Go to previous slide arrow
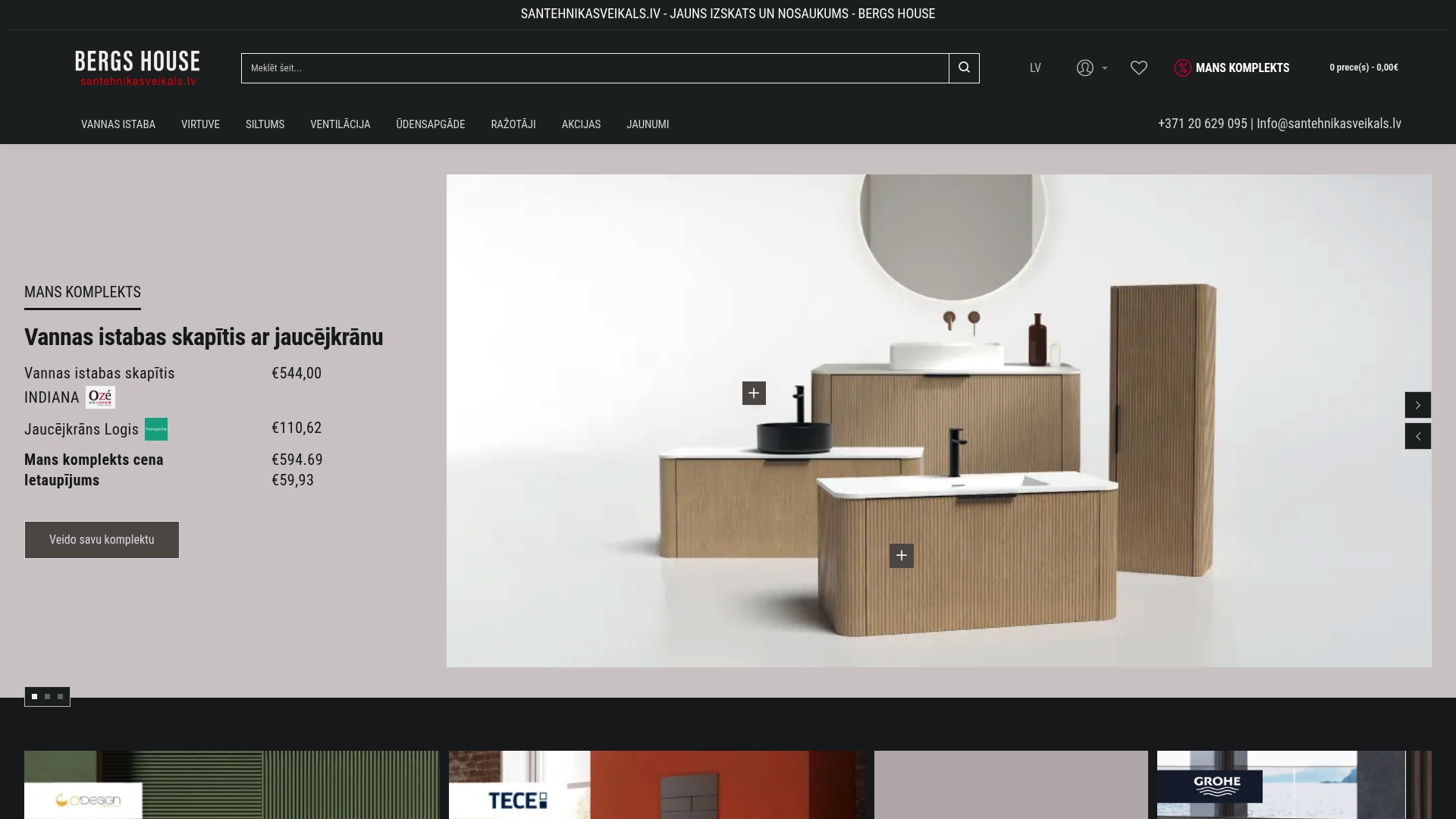 point(1418,436)
